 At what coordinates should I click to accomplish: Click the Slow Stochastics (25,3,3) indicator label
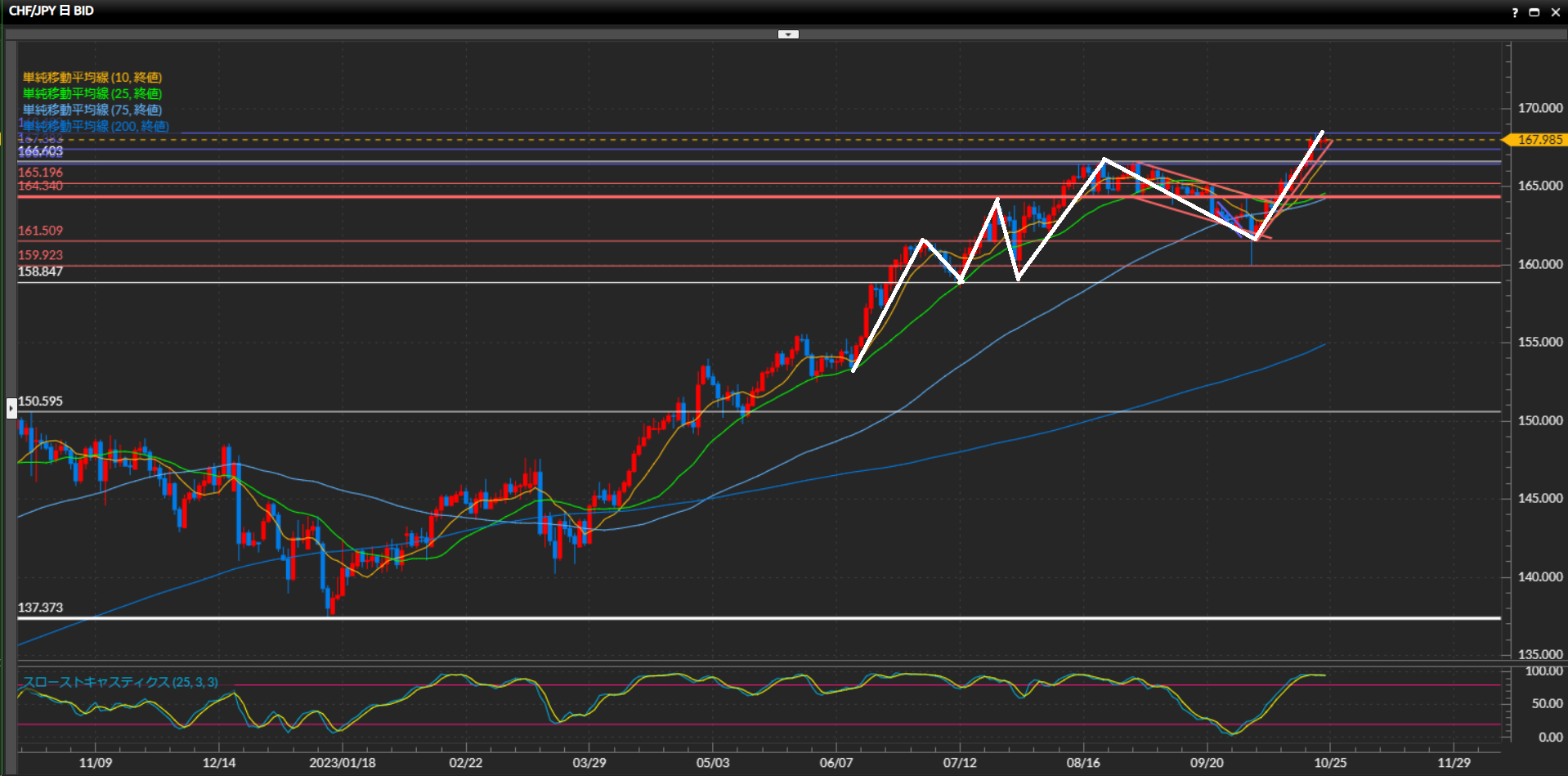(x=120, y=682)
